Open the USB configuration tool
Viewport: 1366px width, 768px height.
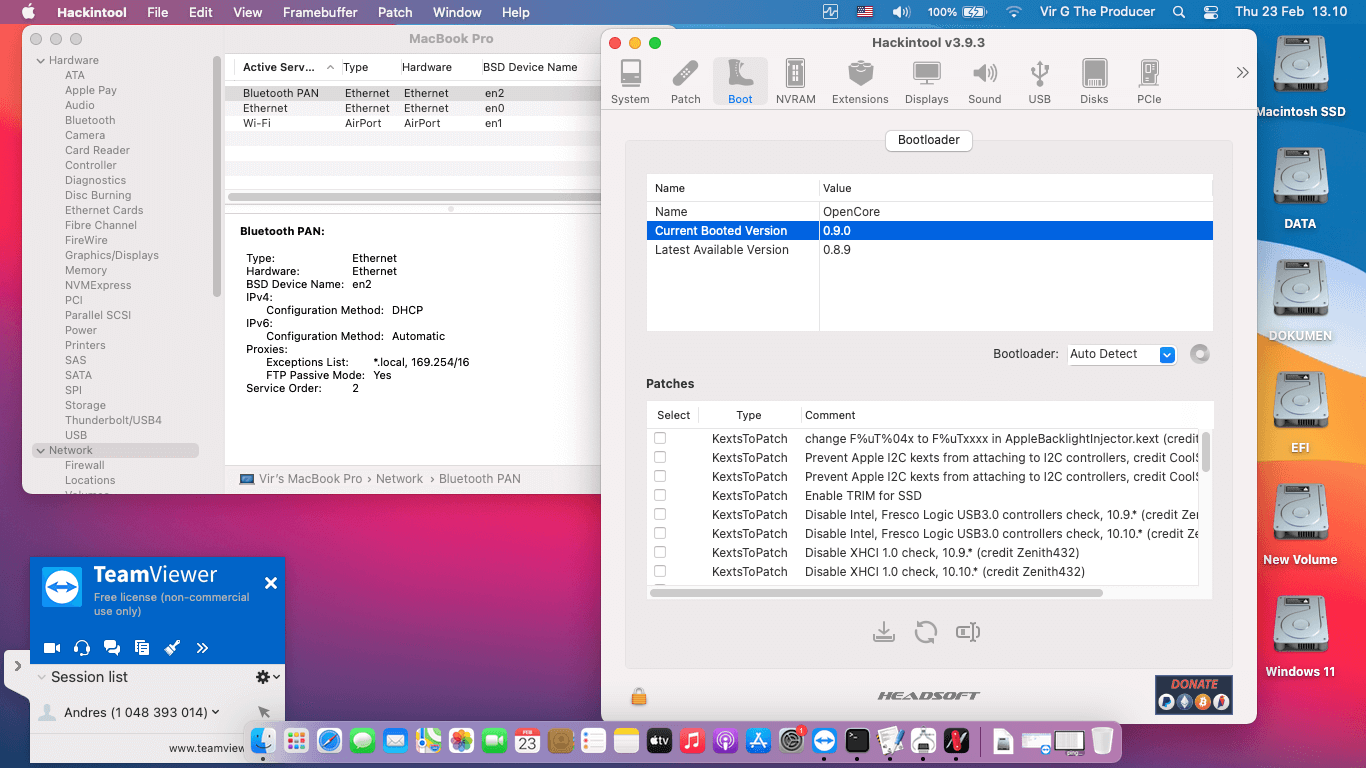click(1040, 80)
